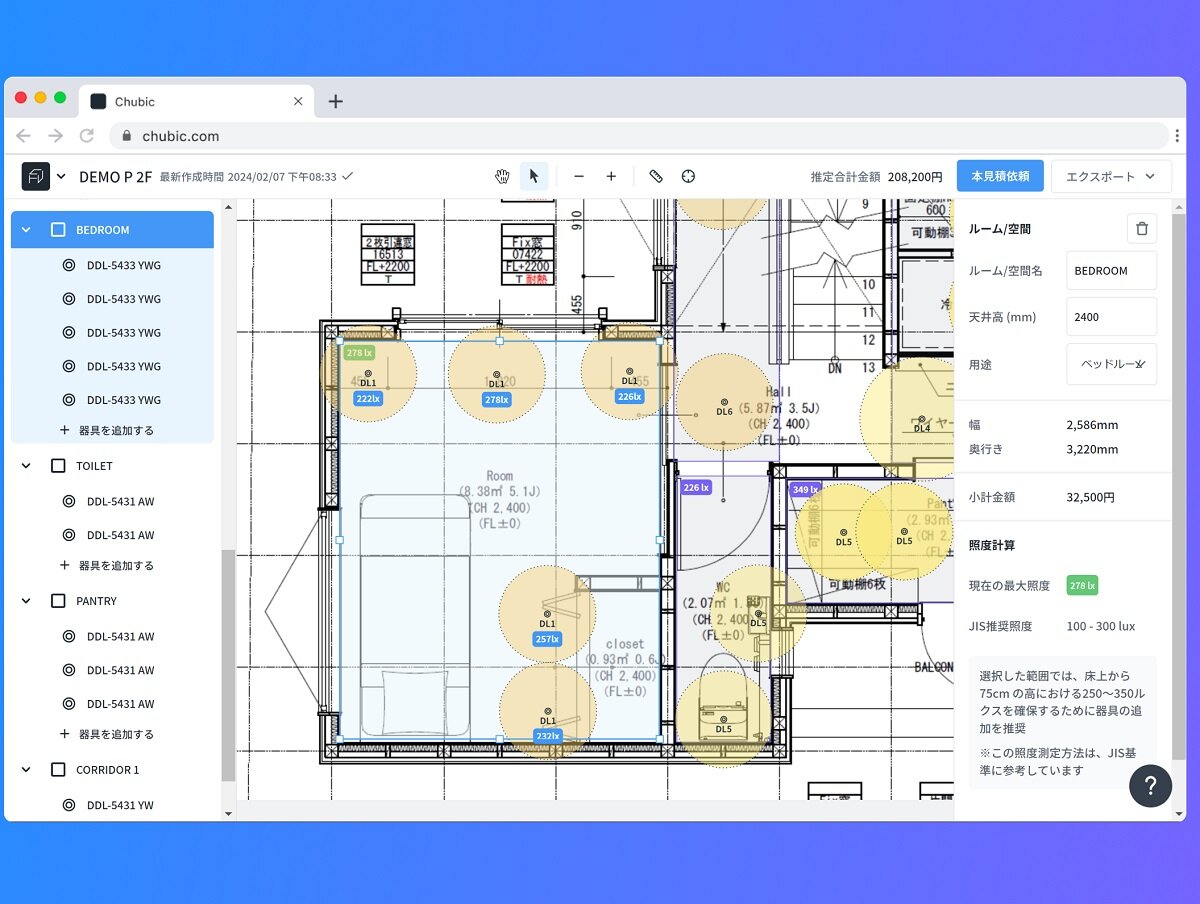Click the browser back arrow
This screenshot has height=904, width=1200.
24,136
